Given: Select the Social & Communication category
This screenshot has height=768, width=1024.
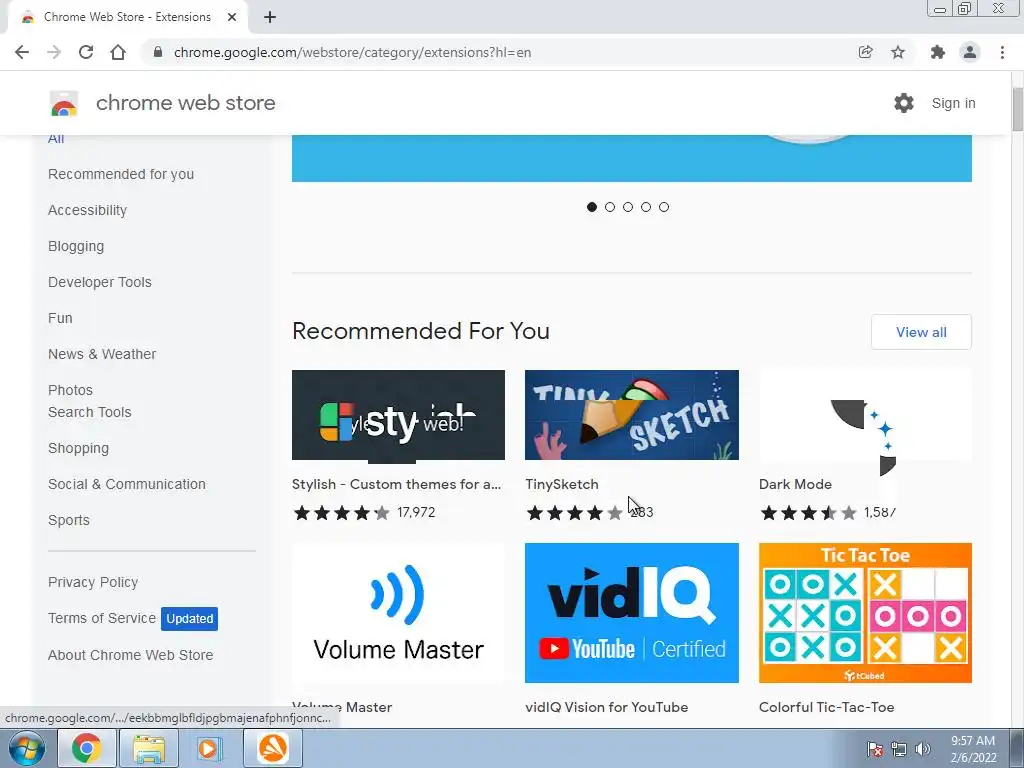Looking at the screenshot, I should 127,484.
